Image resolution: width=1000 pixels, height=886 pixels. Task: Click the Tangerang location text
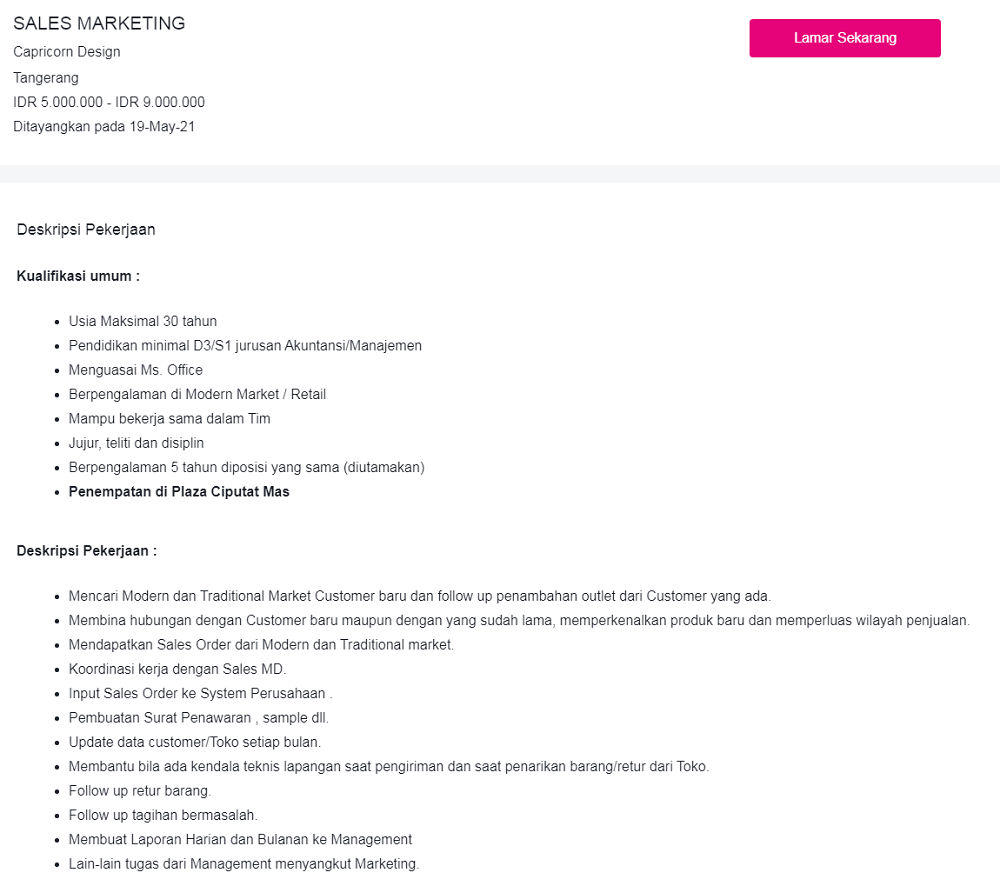(46, 77)
